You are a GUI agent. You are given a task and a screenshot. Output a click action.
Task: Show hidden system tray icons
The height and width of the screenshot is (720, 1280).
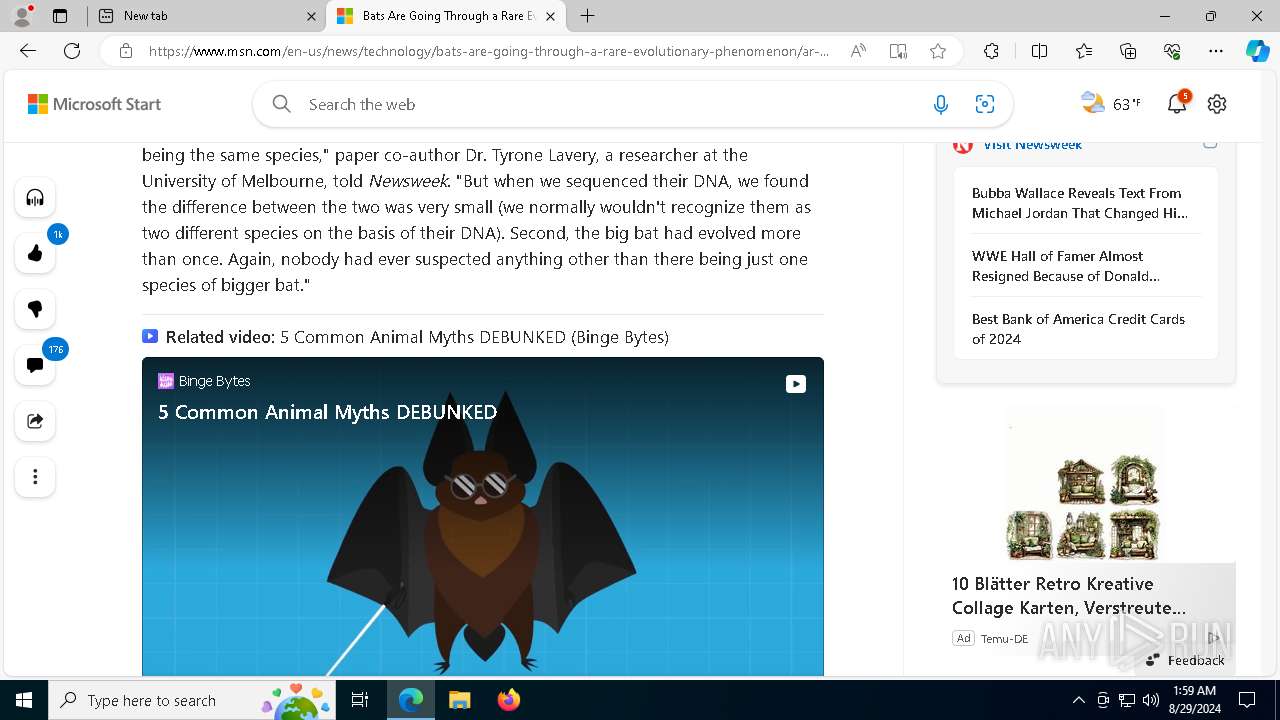[x=1078, y=700]
